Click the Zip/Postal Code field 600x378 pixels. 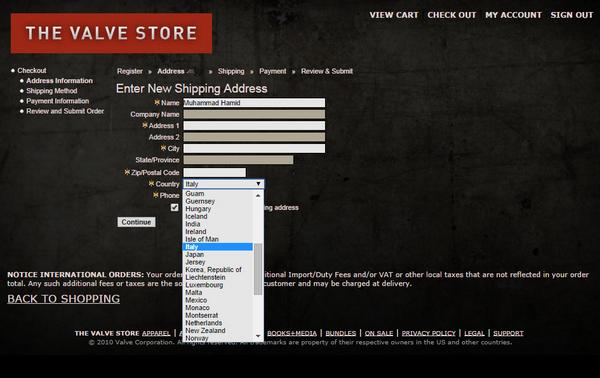click(215, 173)
